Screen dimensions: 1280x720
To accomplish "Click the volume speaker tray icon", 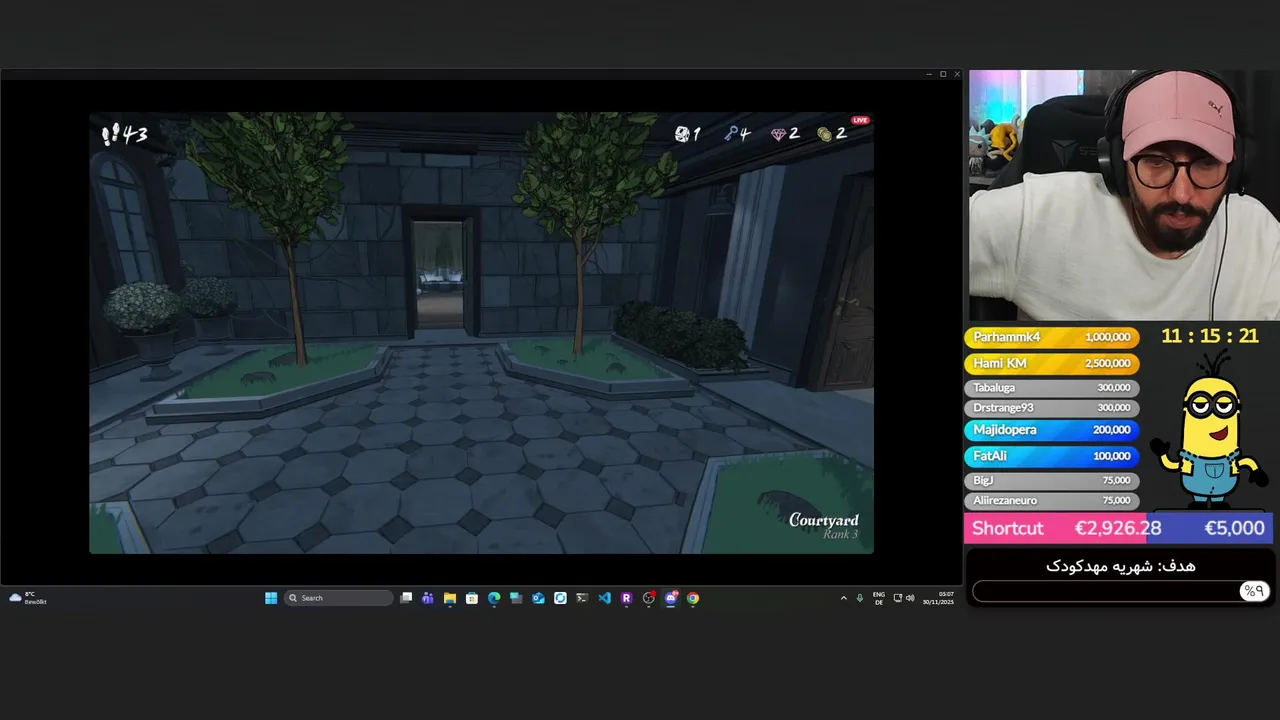I will click(909, 598).
